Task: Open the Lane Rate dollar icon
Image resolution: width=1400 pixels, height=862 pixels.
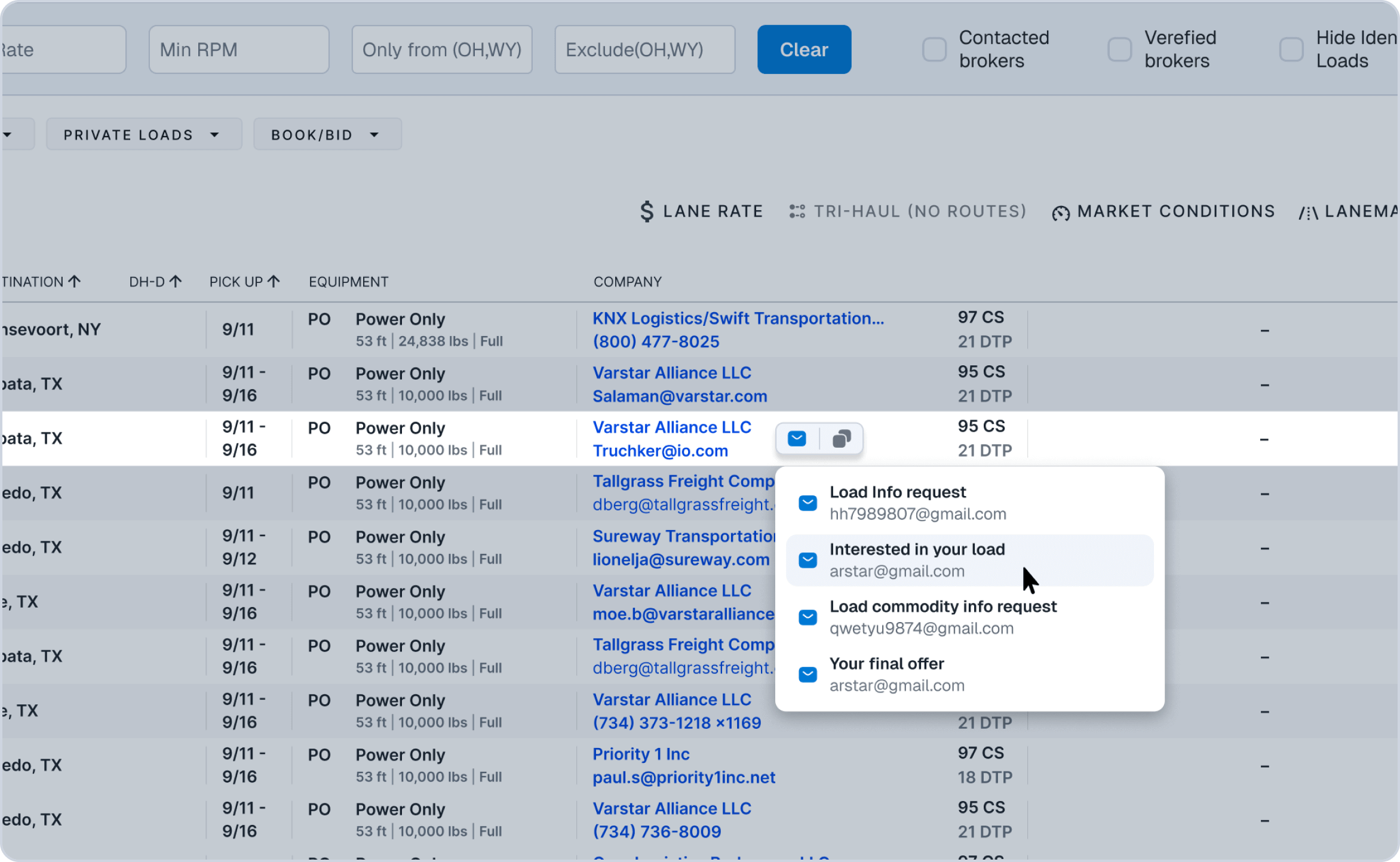Action: pyautogui.click(x=646, y=211)
